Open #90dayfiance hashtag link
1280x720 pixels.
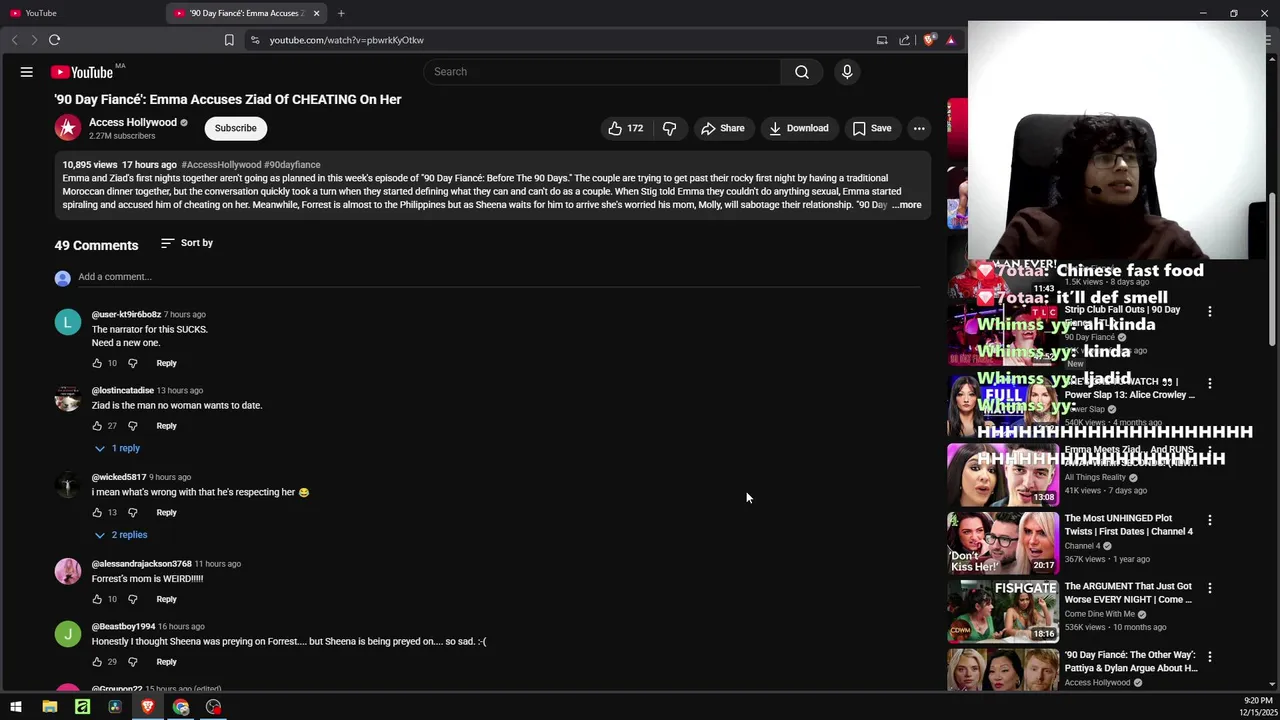[x=292, y=164]
